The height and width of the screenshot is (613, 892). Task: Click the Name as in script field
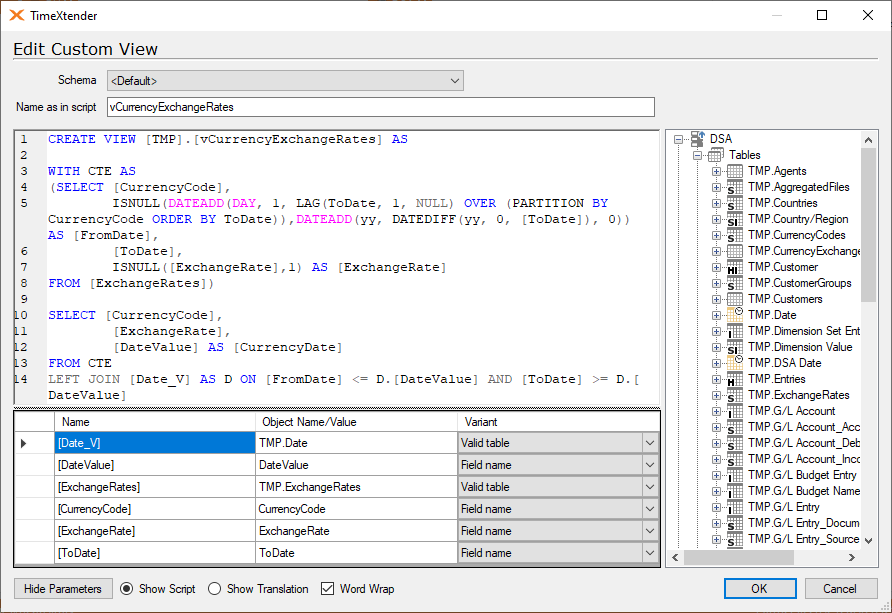coord(381,107)
